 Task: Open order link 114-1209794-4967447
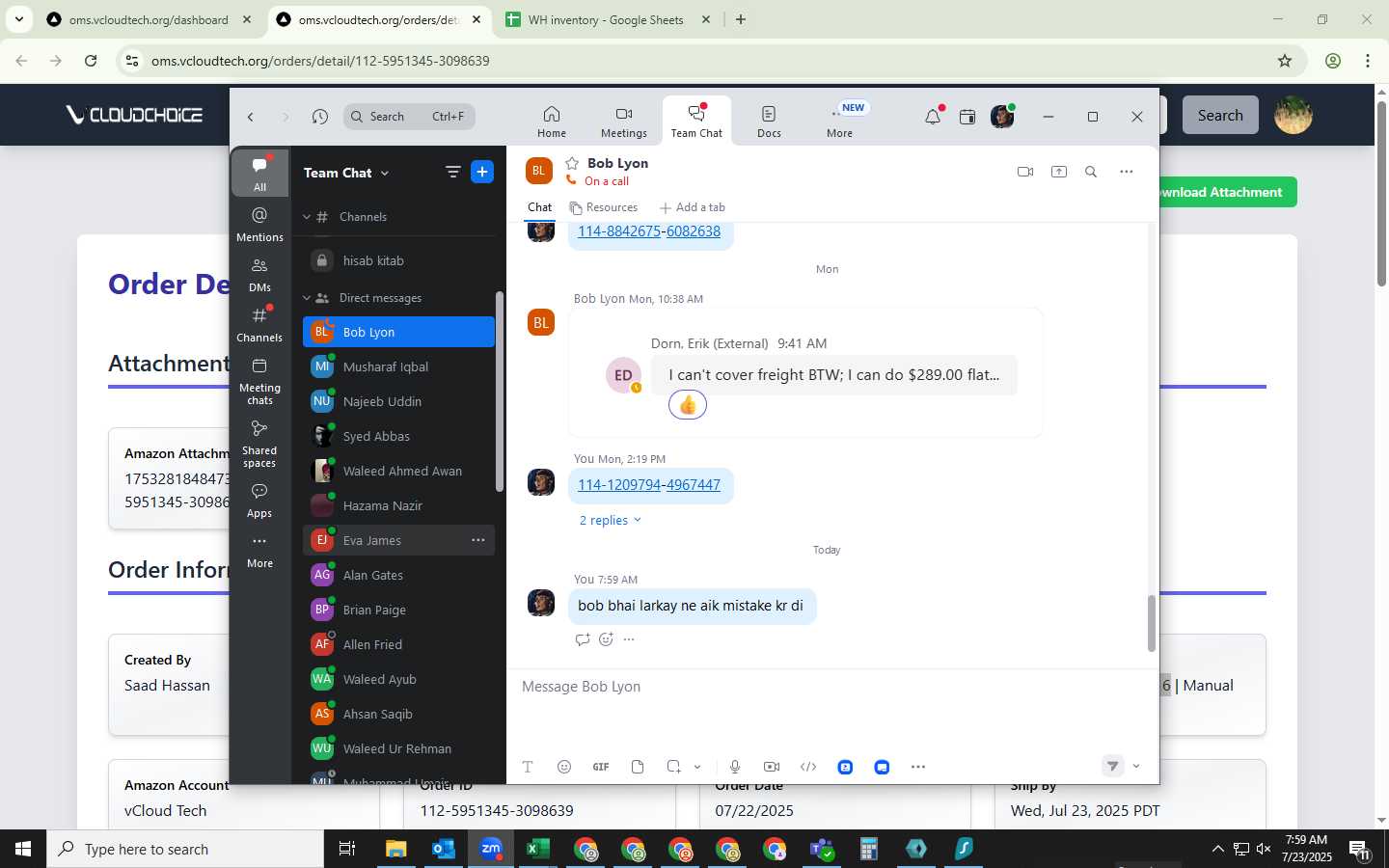click(x=649, y=485)
